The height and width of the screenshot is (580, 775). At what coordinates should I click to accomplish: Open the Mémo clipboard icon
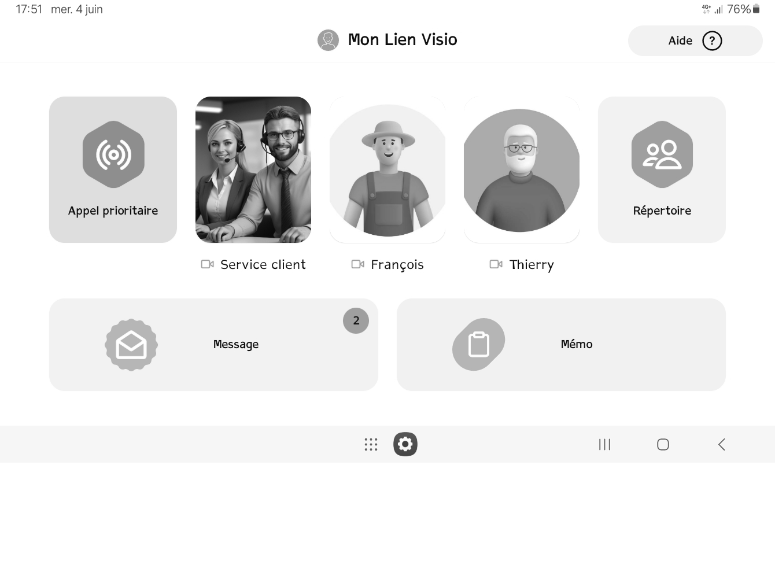[x=478, y=344]
